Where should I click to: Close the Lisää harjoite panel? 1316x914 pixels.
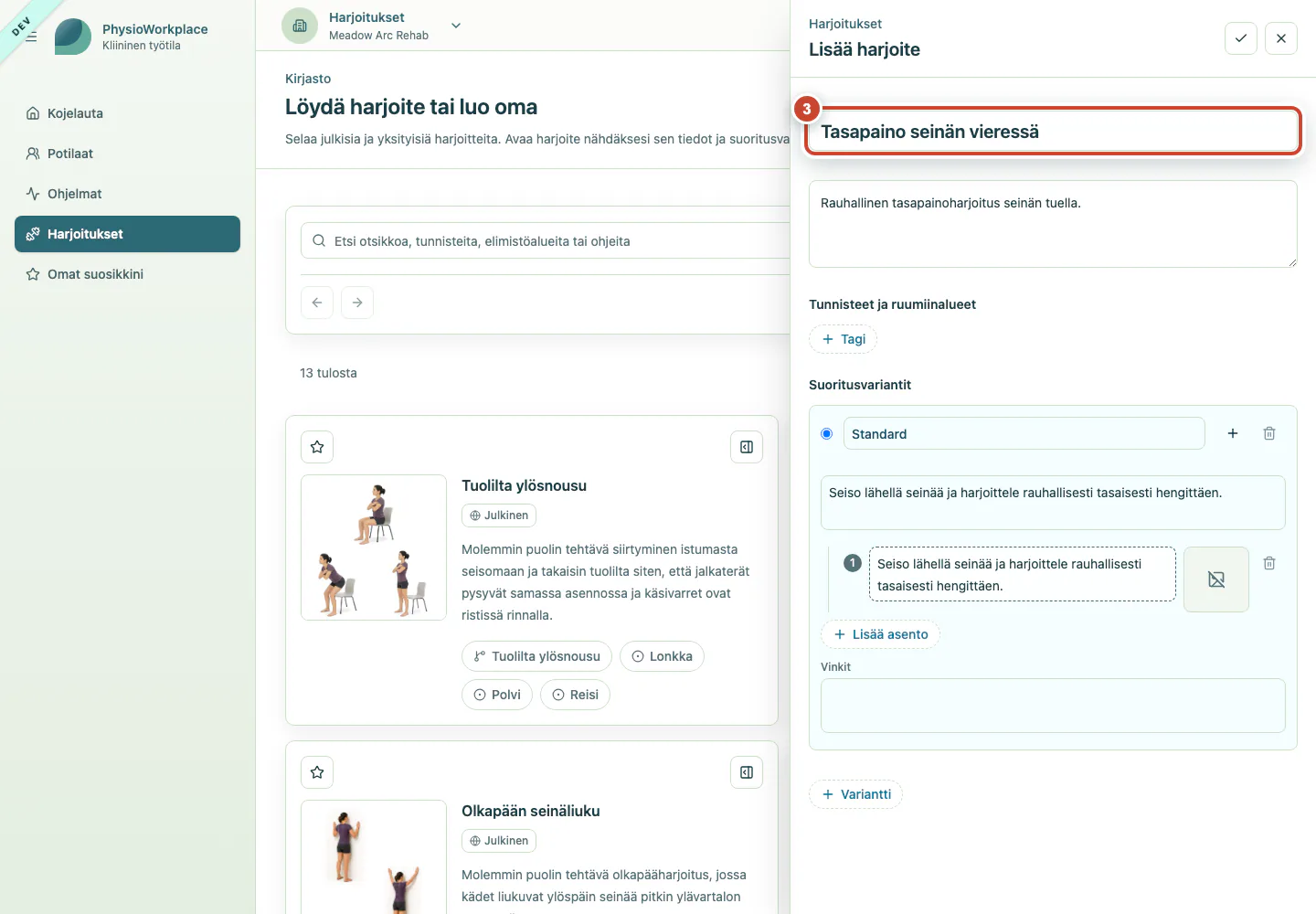(x=1281, y=38)
